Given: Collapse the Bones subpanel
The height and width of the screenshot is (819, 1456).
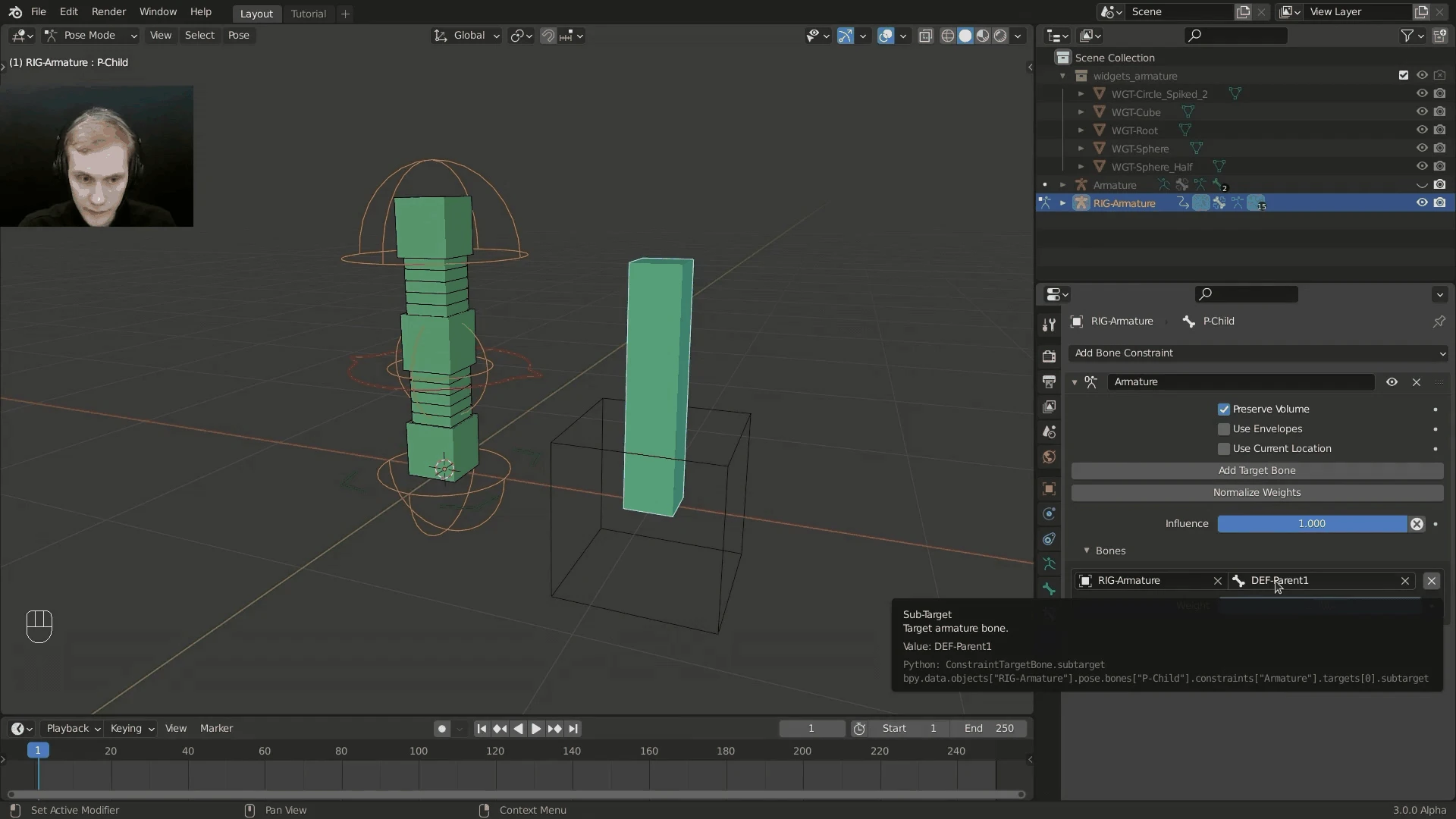Looking at the screenshot, I should (x=1087, y=551).
